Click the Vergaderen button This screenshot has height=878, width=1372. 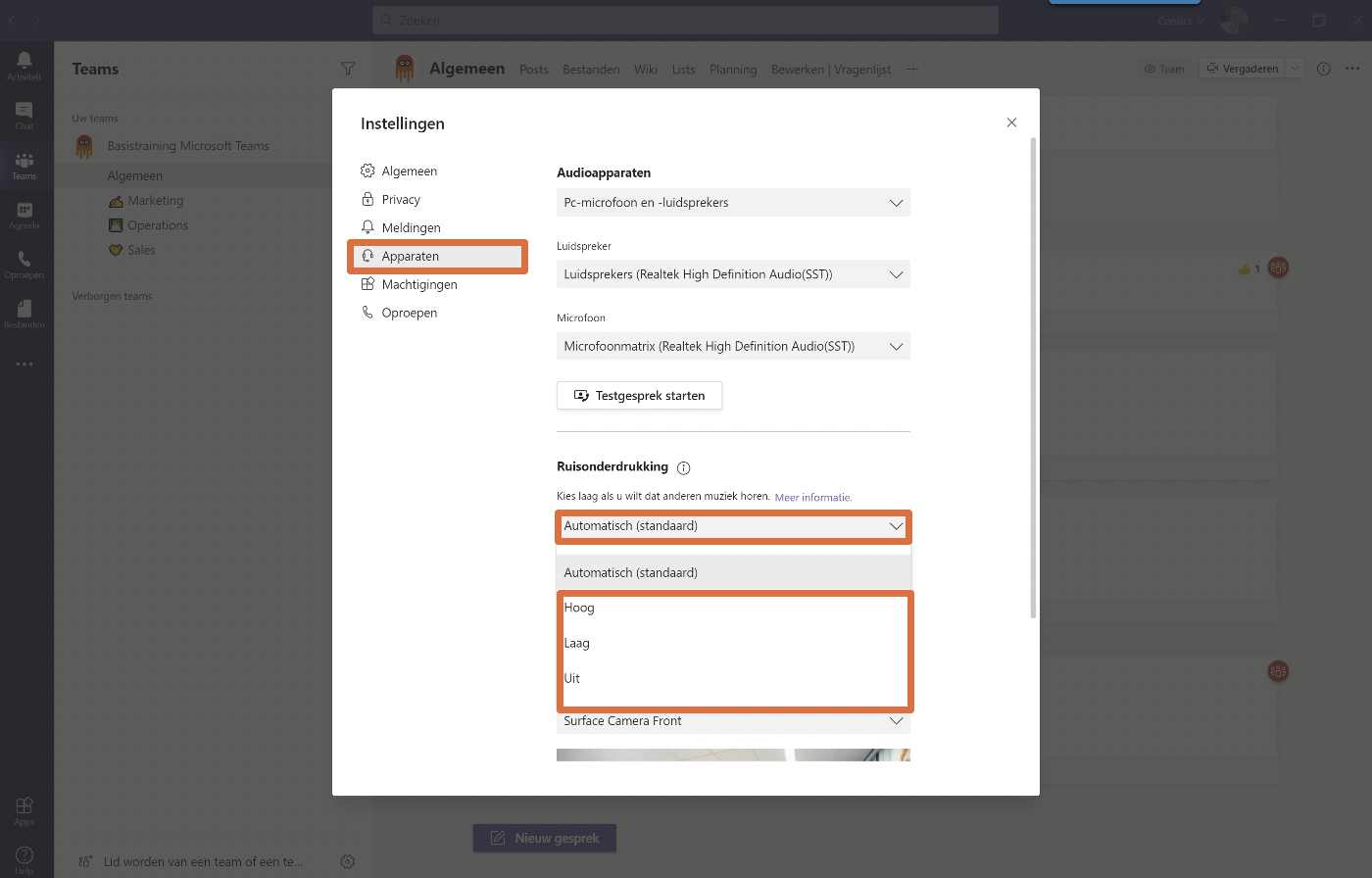(1242, 69)
